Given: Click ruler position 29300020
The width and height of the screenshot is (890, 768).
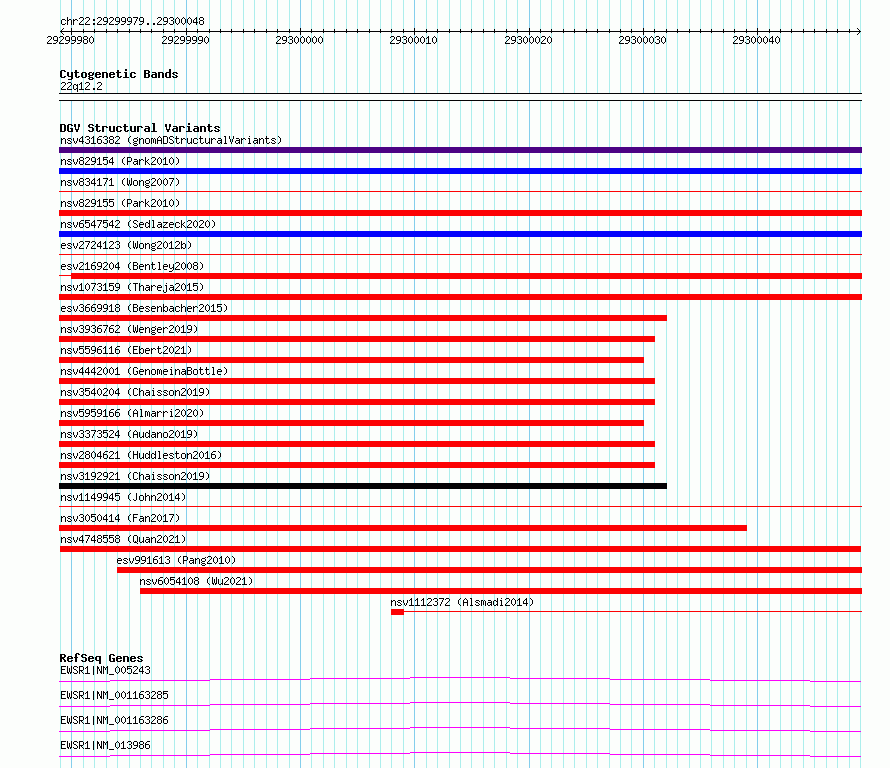Looking at the screenshot, I should (x=528, y=40).
